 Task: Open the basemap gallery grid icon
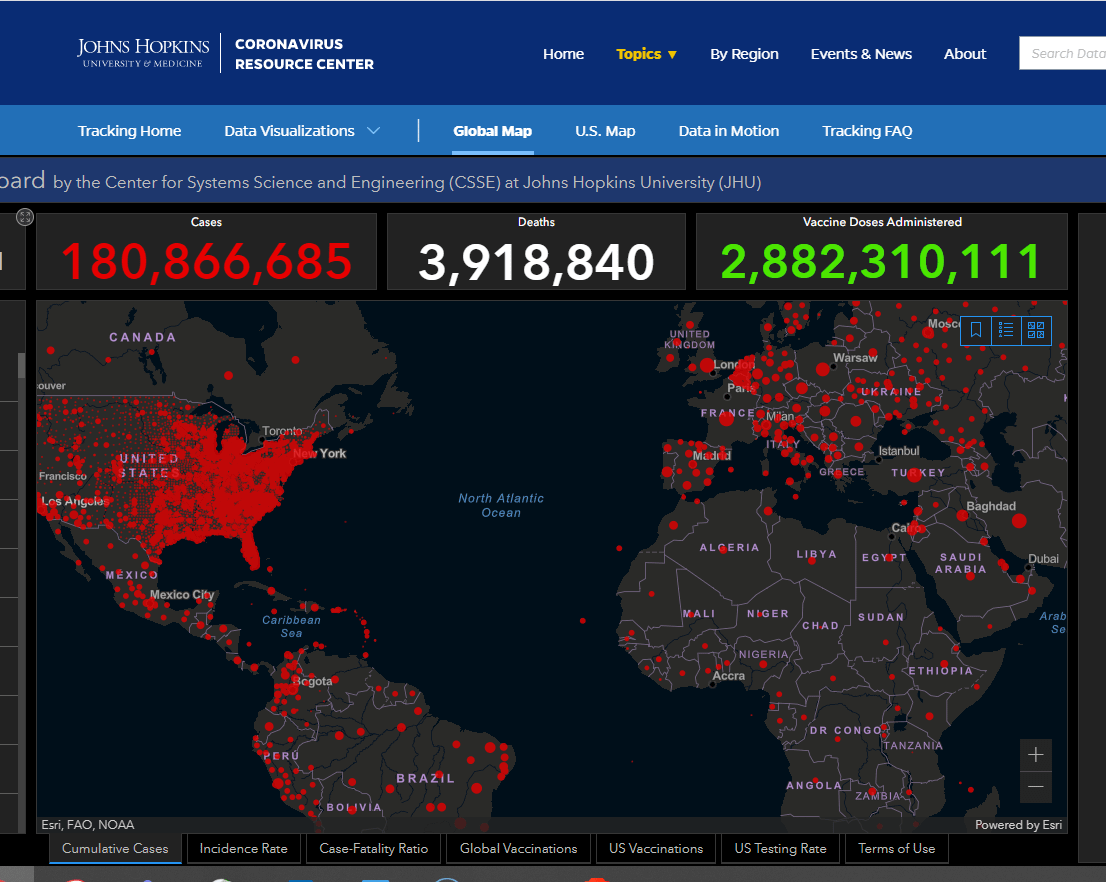(x=1036, y=330)
